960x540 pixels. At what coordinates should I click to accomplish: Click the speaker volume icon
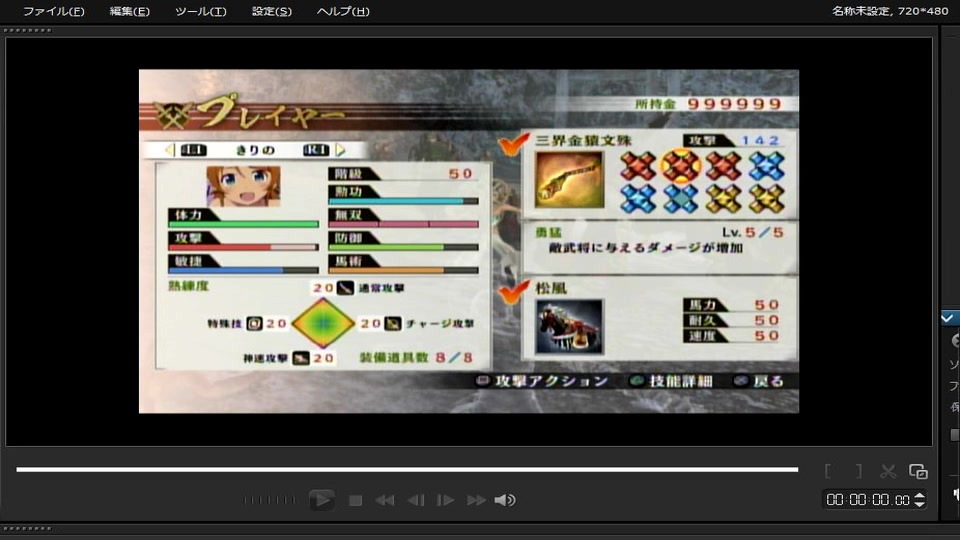point(504,501)
